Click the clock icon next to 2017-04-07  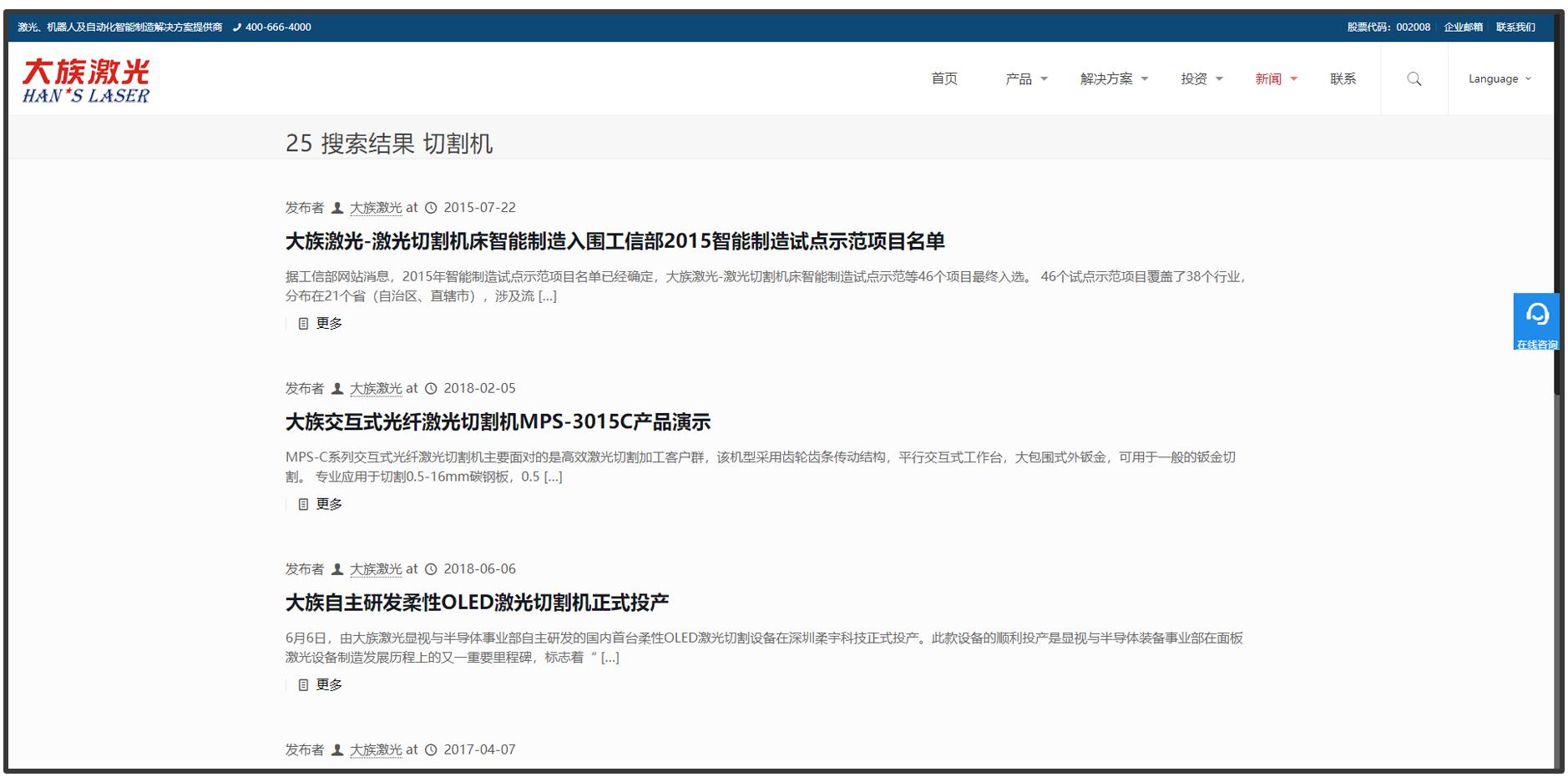click(430, 749)
